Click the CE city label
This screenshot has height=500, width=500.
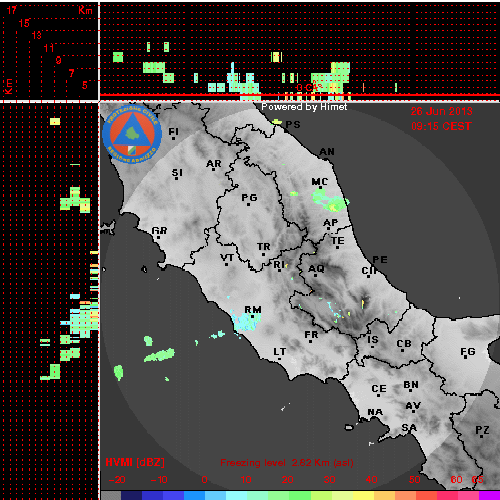(379, 389)
